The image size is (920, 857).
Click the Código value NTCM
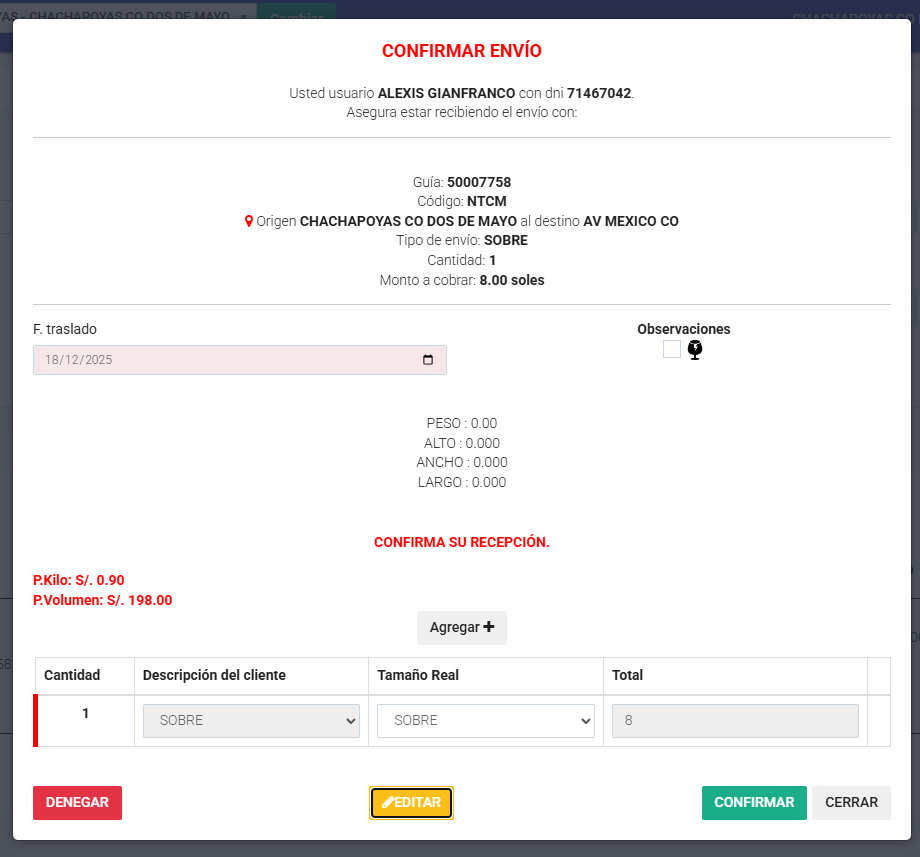pos(487,201)
